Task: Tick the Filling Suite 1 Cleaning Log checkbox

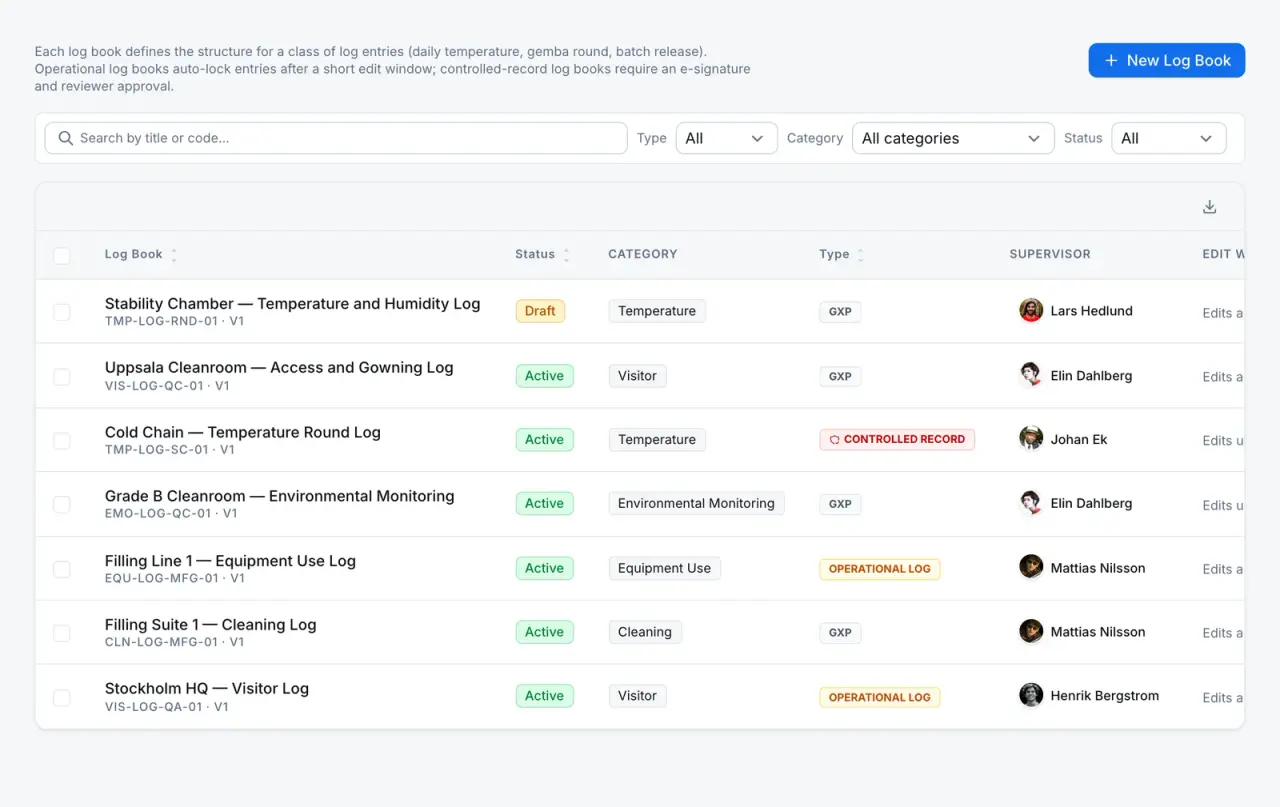Action: (x=62, y=633)
